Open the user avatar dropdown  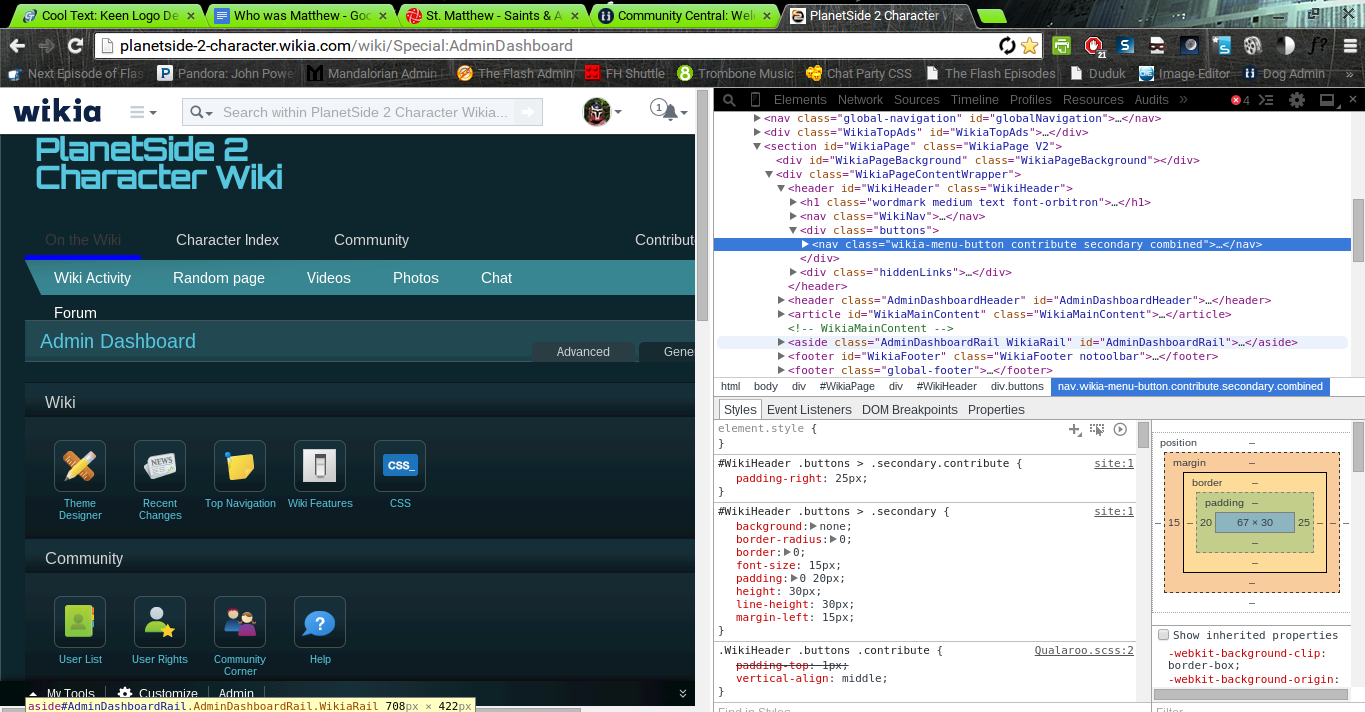(603, 112)
